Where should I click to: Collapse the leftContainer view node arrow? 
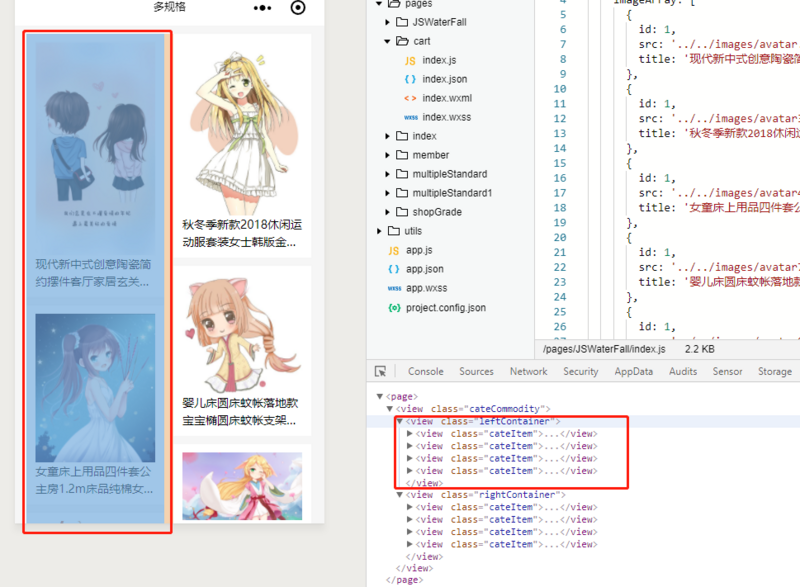click(400, 421)
